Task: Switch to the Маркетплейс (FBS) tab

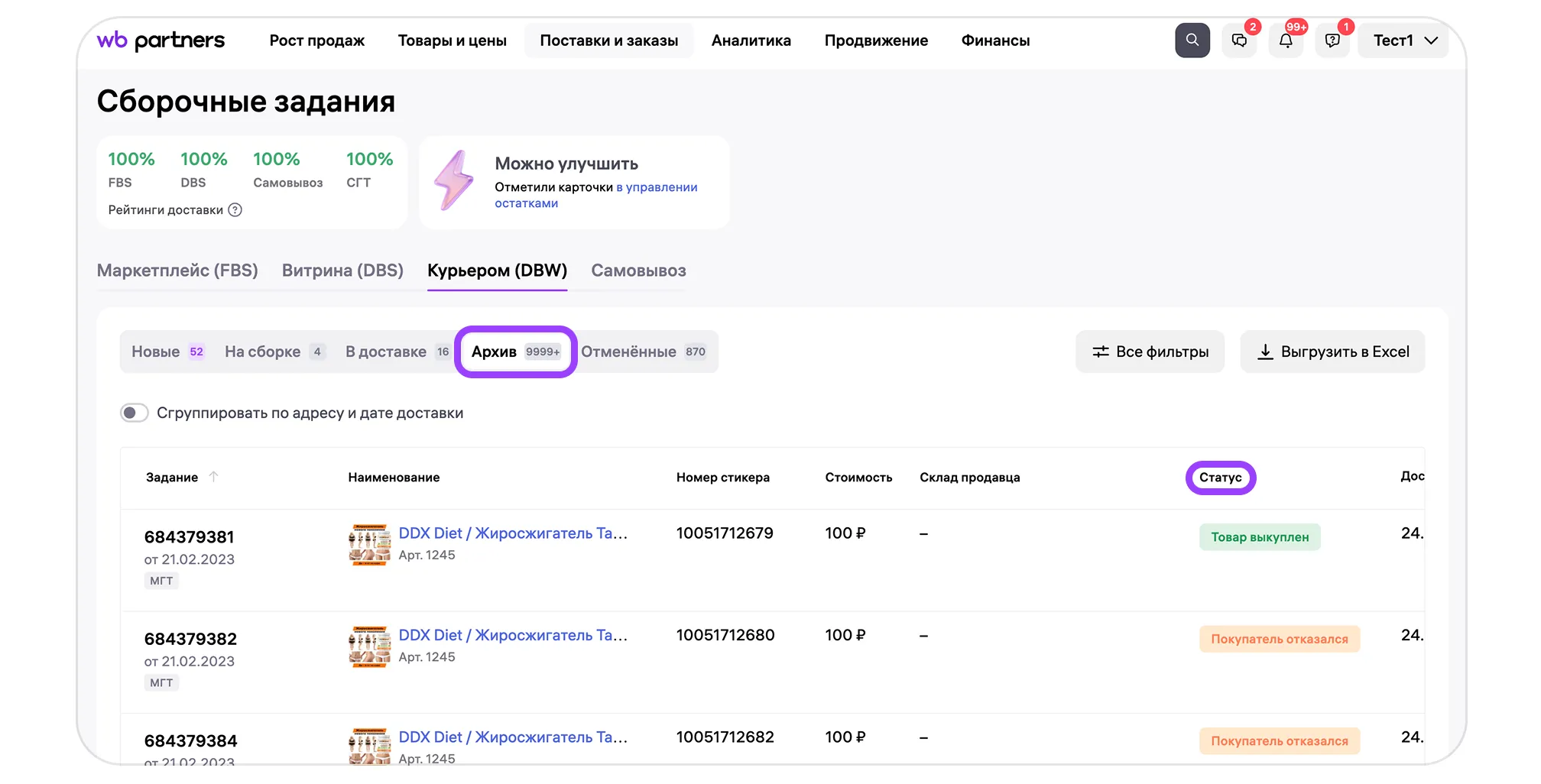Action: 177,271
